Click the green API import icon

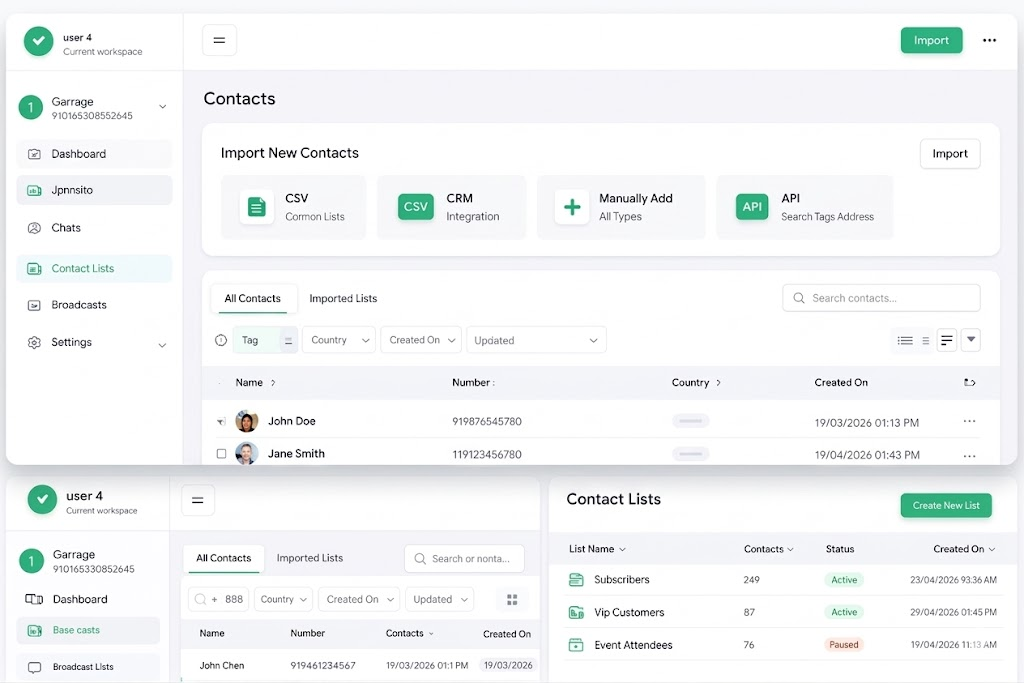pyautogui.click(x=751, y=207)
